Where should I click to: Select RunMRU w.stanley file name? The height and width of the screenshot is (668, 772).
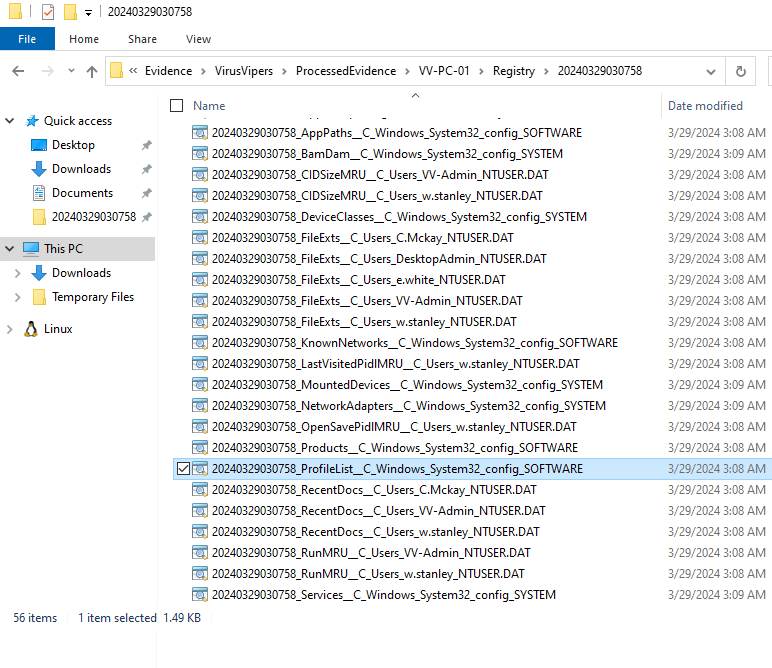[x=368, y=574]
